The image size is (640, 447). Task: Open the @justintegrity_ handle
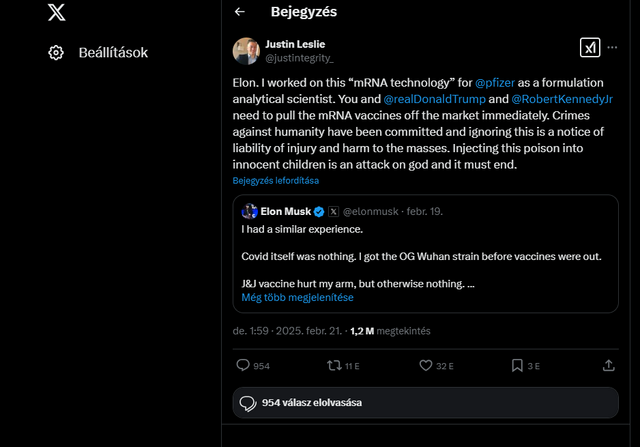point(300,58)
